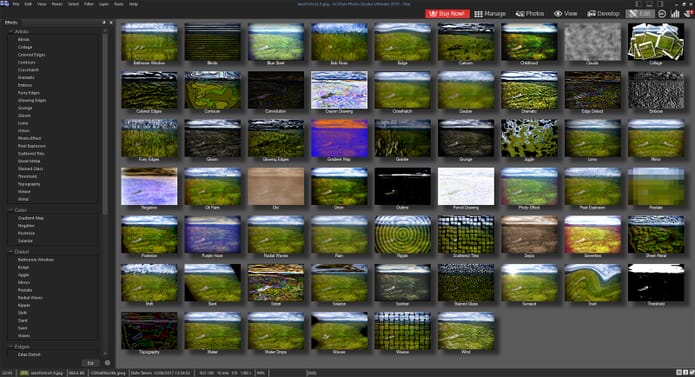Open the Dashboard bar chart icon
This screenshot has height=377, width=695.
[675, 13]
